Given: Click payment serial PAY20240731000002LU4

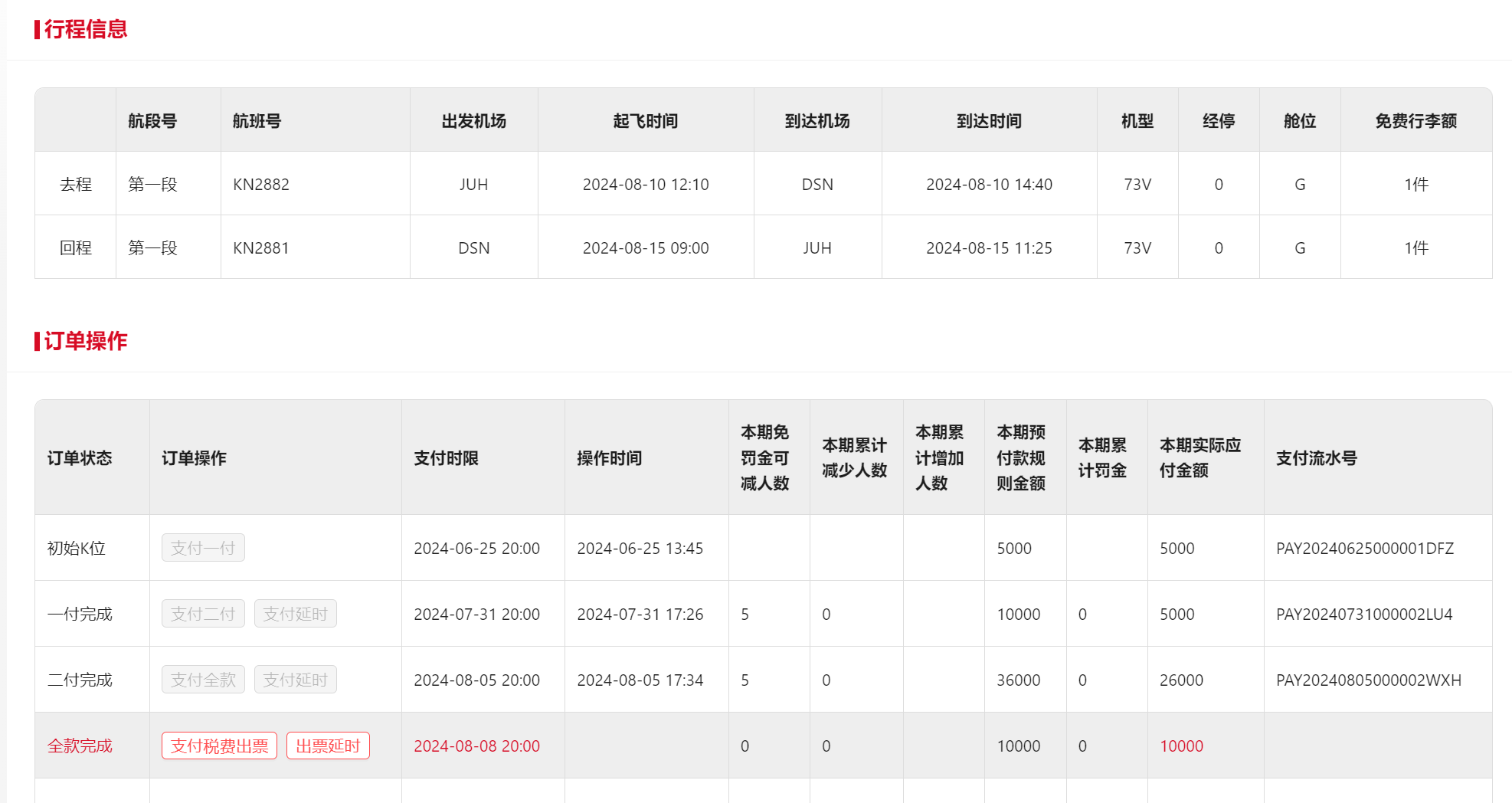Looking at the screenshot, I should click(1363, 615).
